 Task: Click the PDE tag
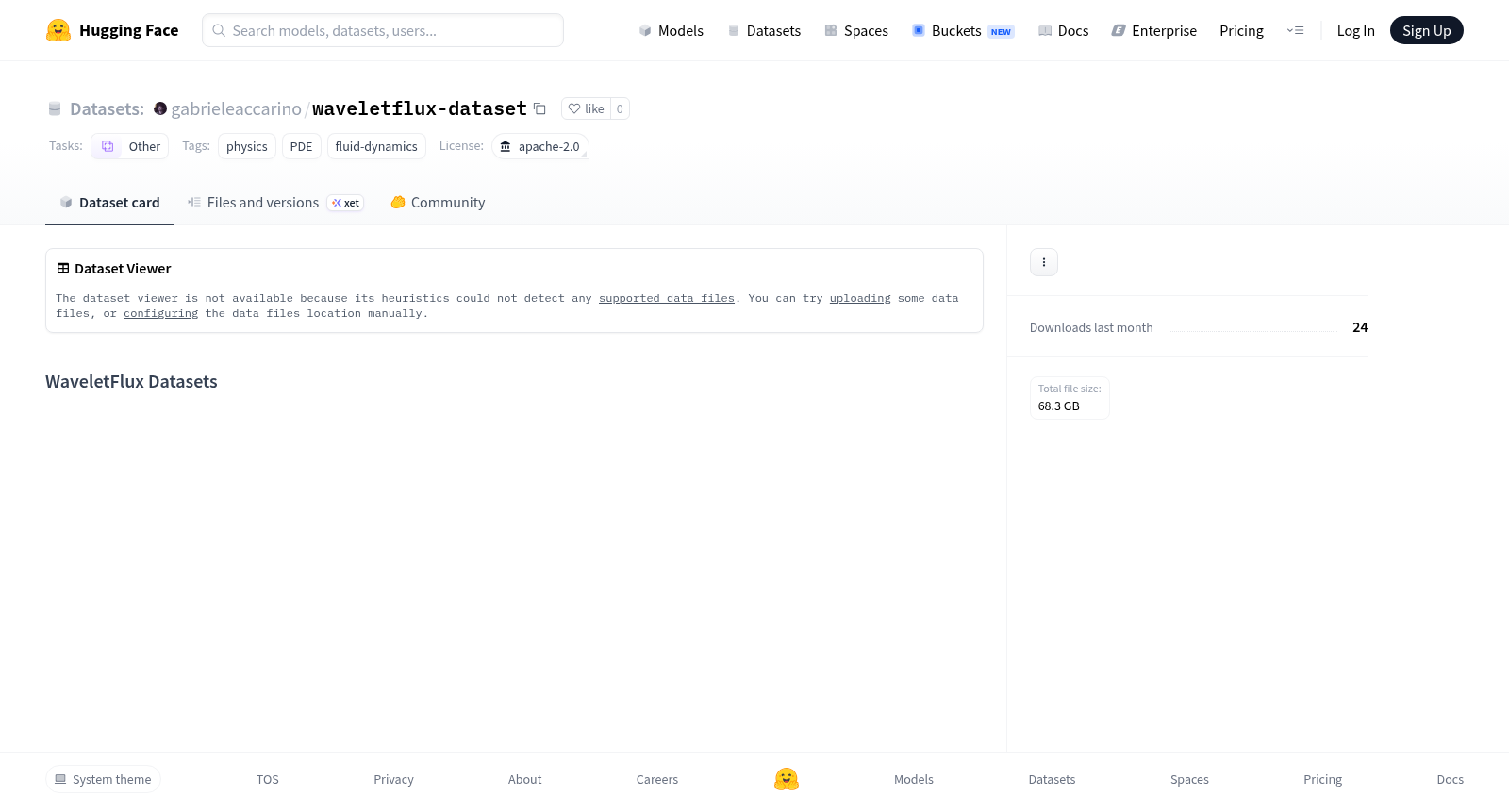(x=301, y=146)
